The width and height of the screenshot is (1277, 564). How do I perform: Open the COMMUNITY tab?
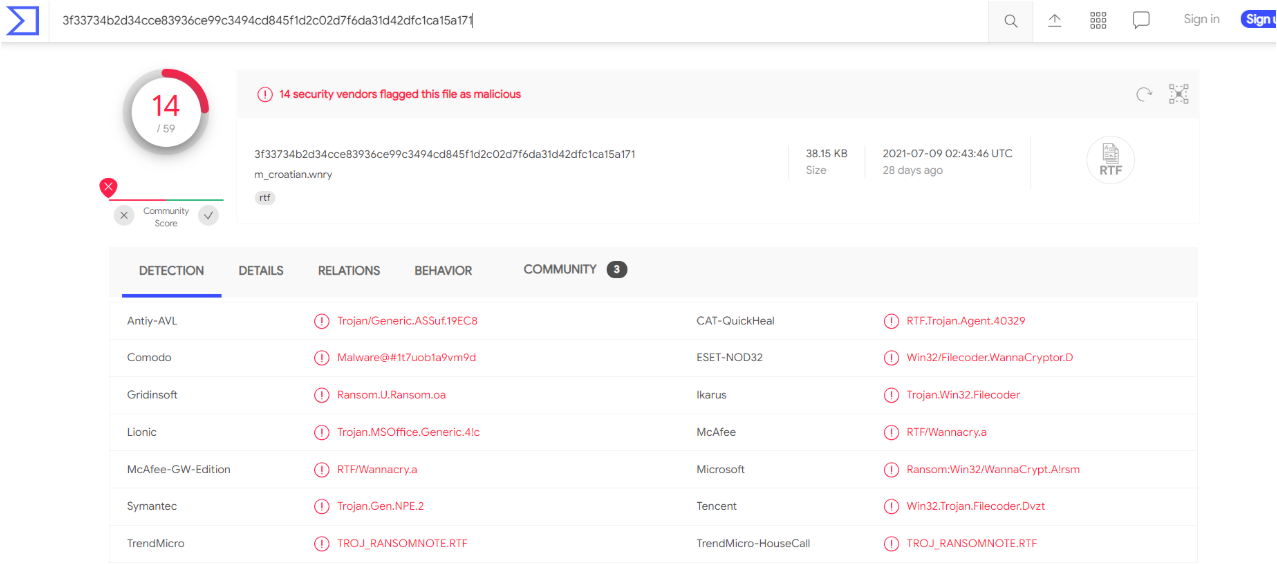coord(575,270)
